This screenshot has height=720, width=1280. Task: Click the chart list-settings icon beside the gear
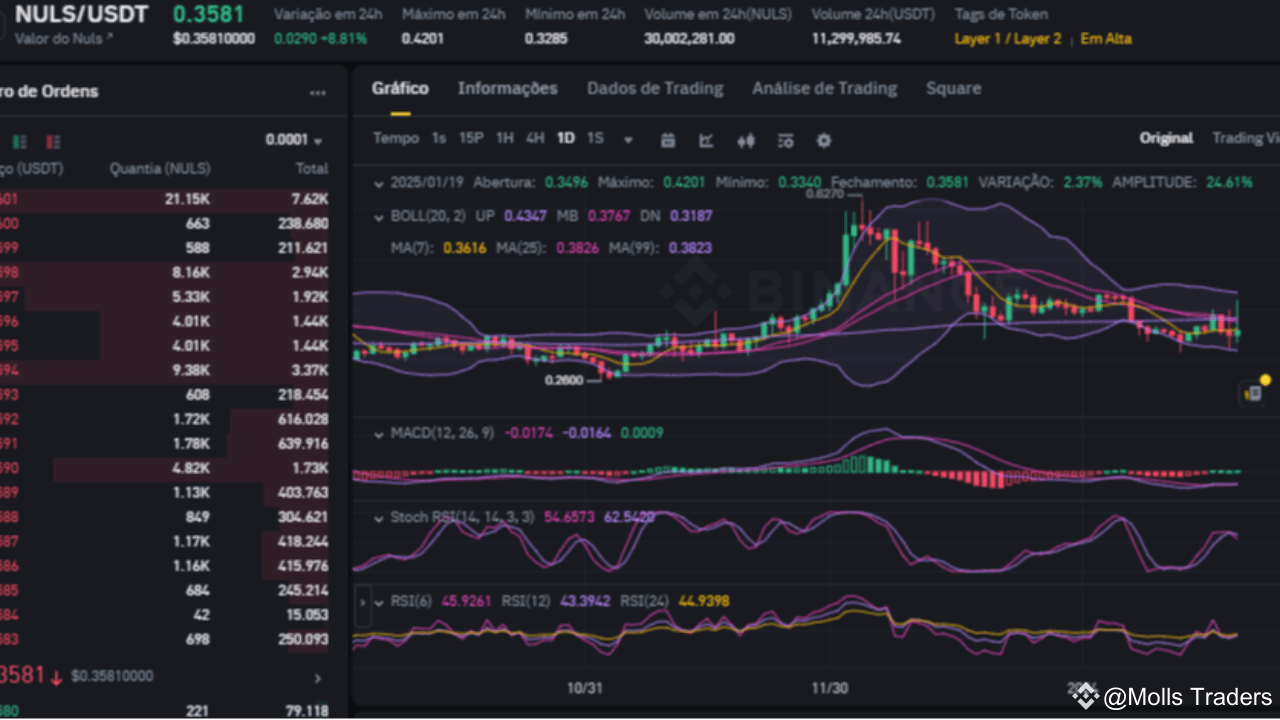coord(785,140)
